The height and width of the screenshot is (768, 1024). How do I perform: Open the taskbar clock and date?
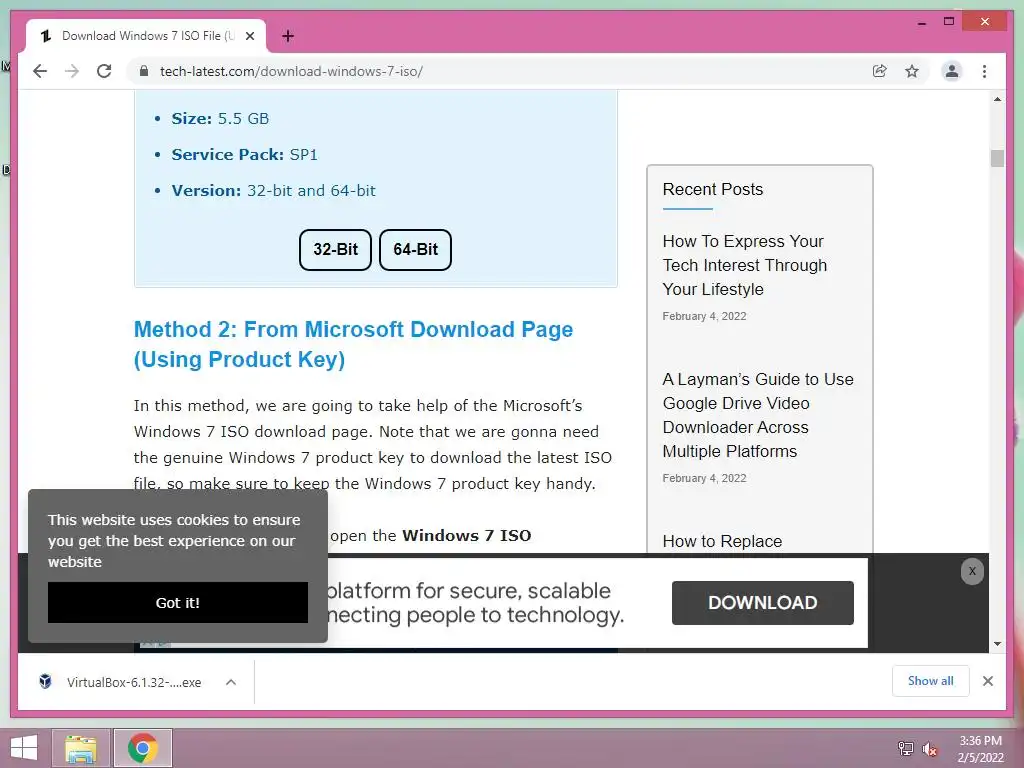tap(980, 749)
